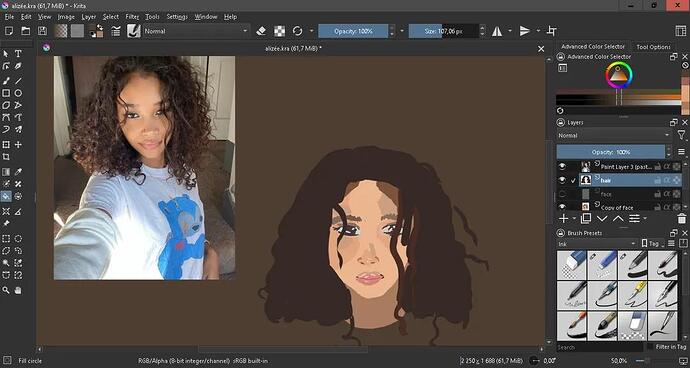Screen dimensions: 690x368
Task: Open the layer filter funnel menu
Action: click(682, 136)
